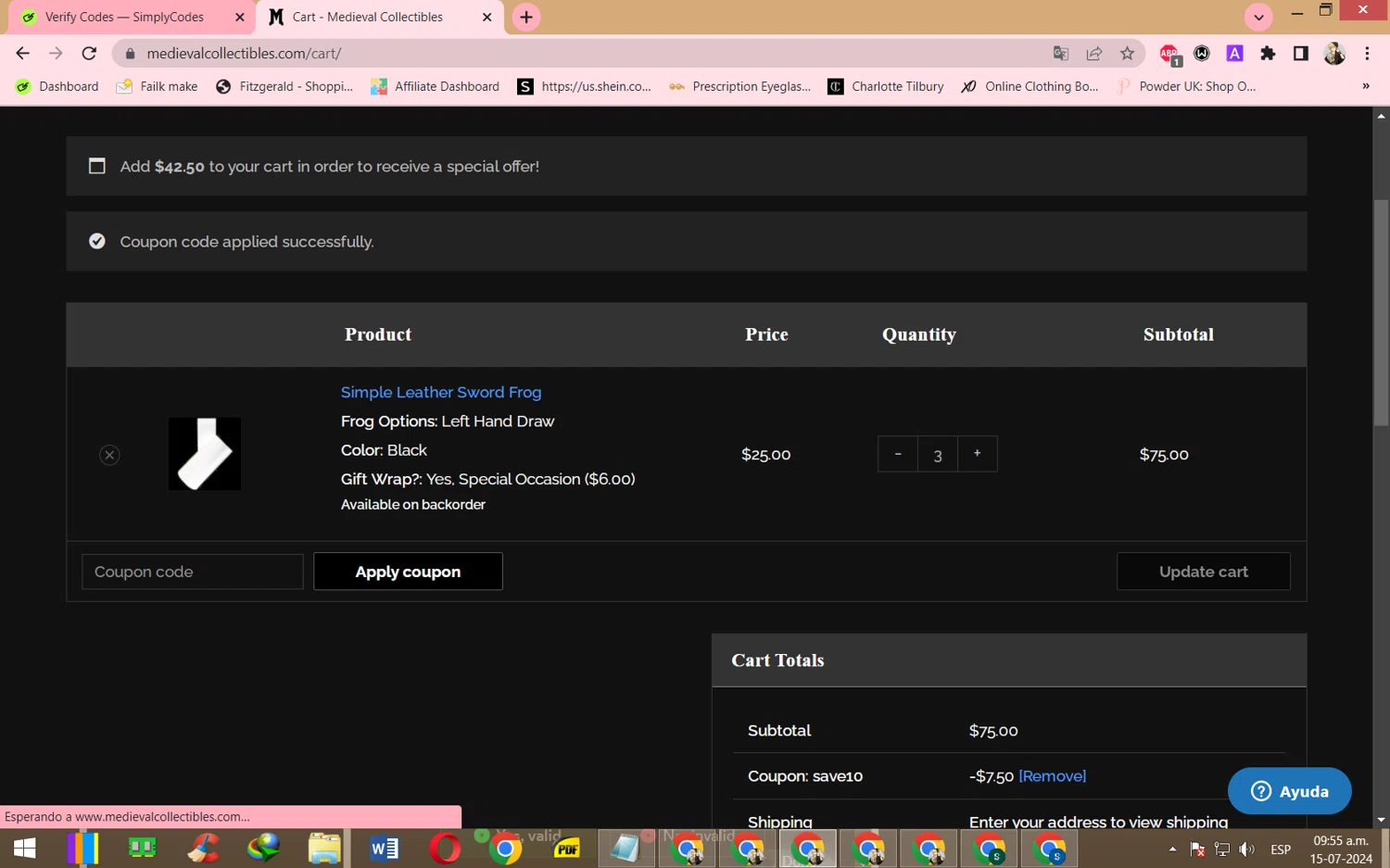
Task: Open the Powder UK: Shop O... bookmark
Action: 1187,86
